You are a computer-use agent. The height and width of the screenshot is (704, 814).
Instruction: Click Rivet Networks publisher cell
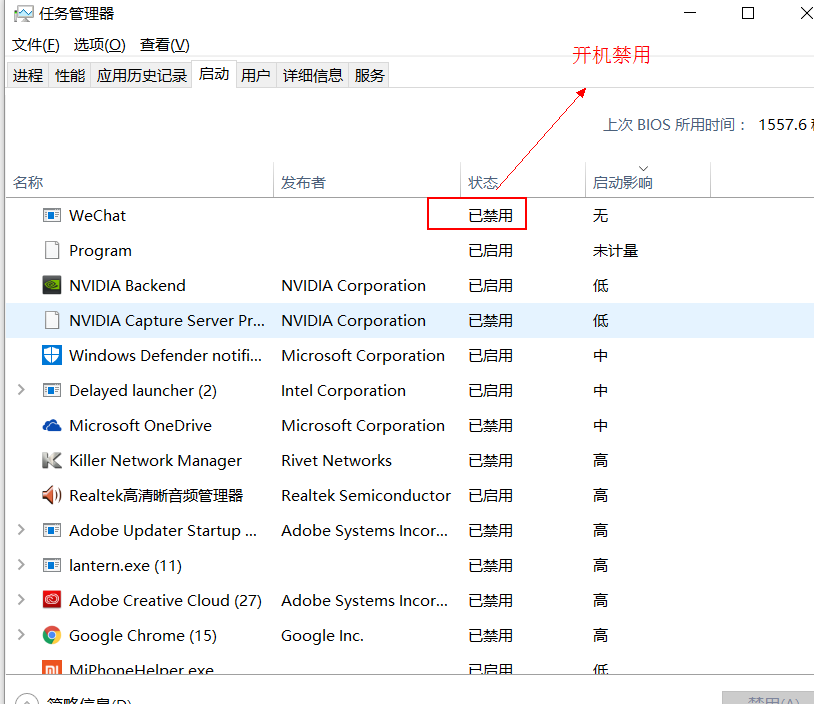[336, 461]
